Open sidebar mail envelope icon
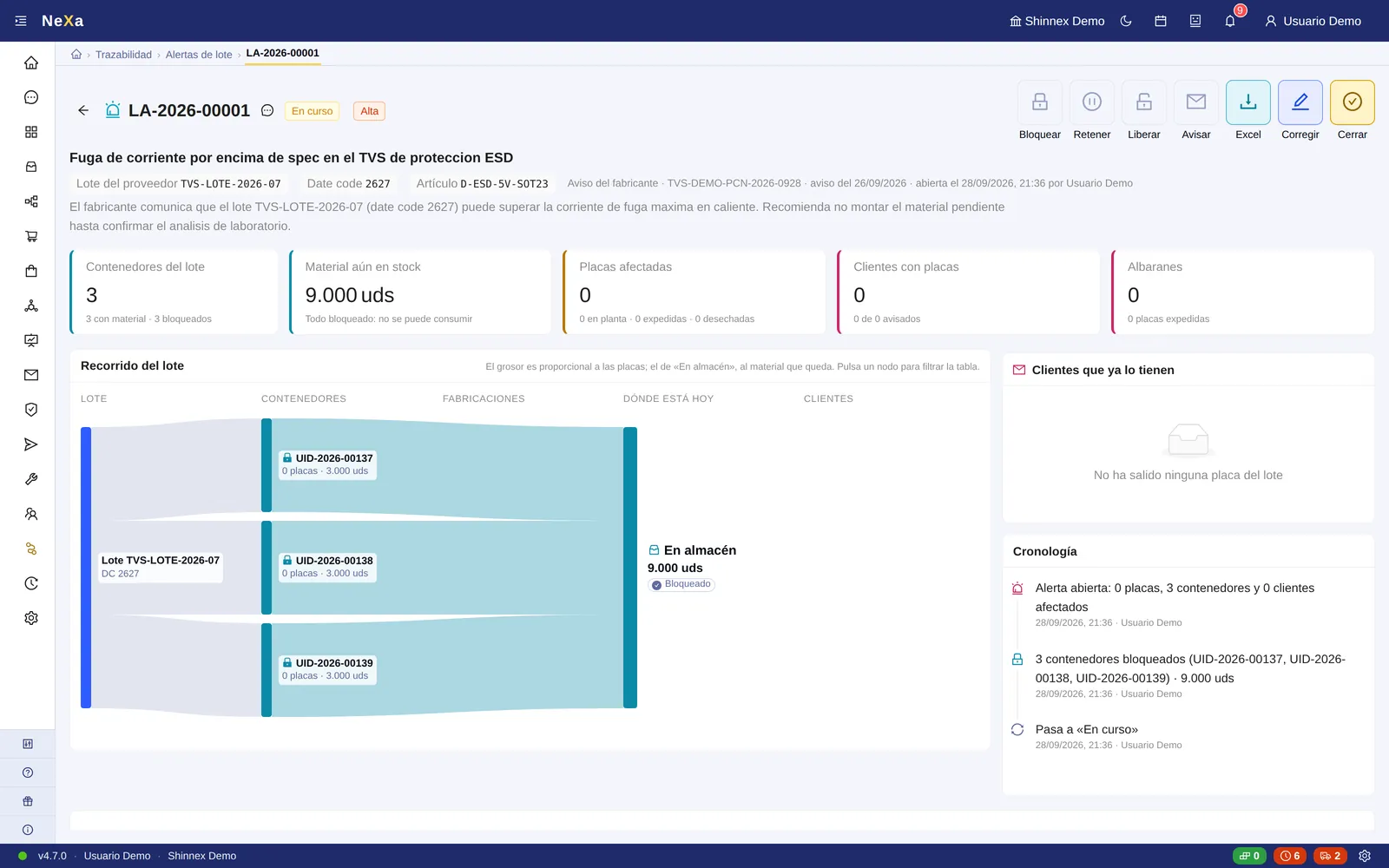The height and width of the screenshot is (868, 1389). 31,375
